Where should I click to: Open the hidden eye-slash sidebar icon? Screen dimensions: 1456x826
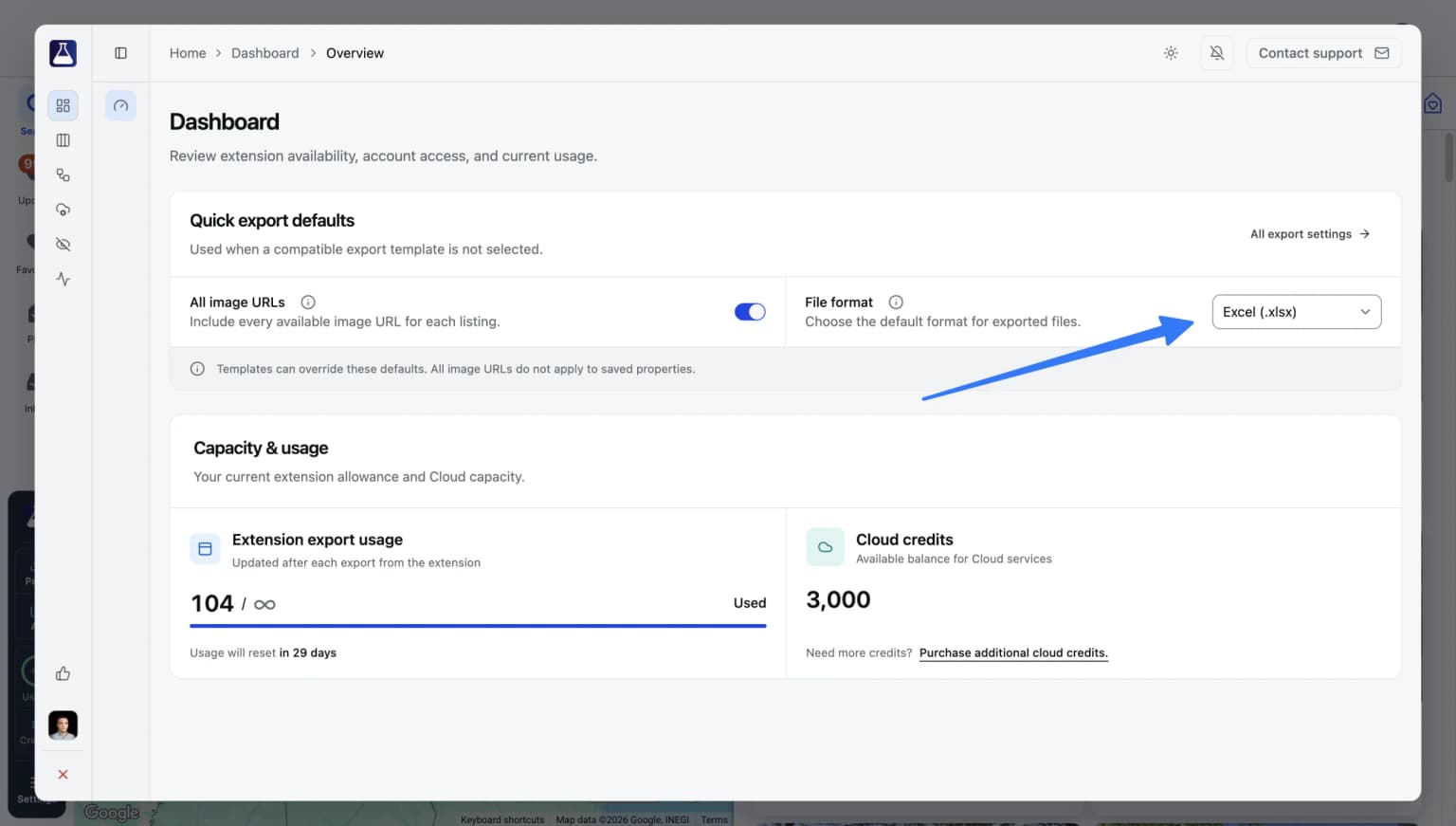[x=63, y=245]
